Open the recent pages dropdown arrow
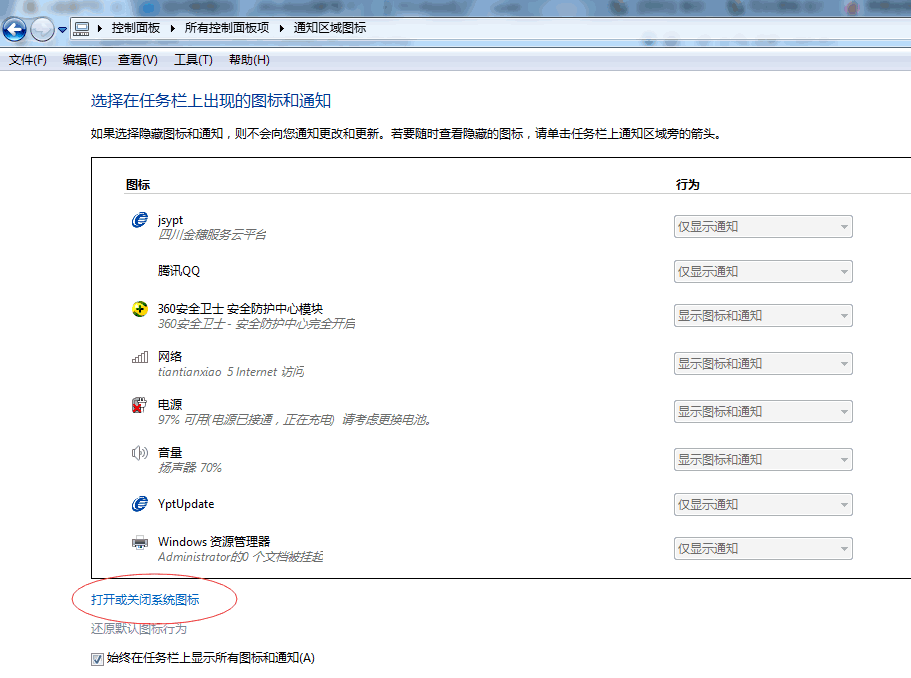The image size is (911, 678). (62, 30)
